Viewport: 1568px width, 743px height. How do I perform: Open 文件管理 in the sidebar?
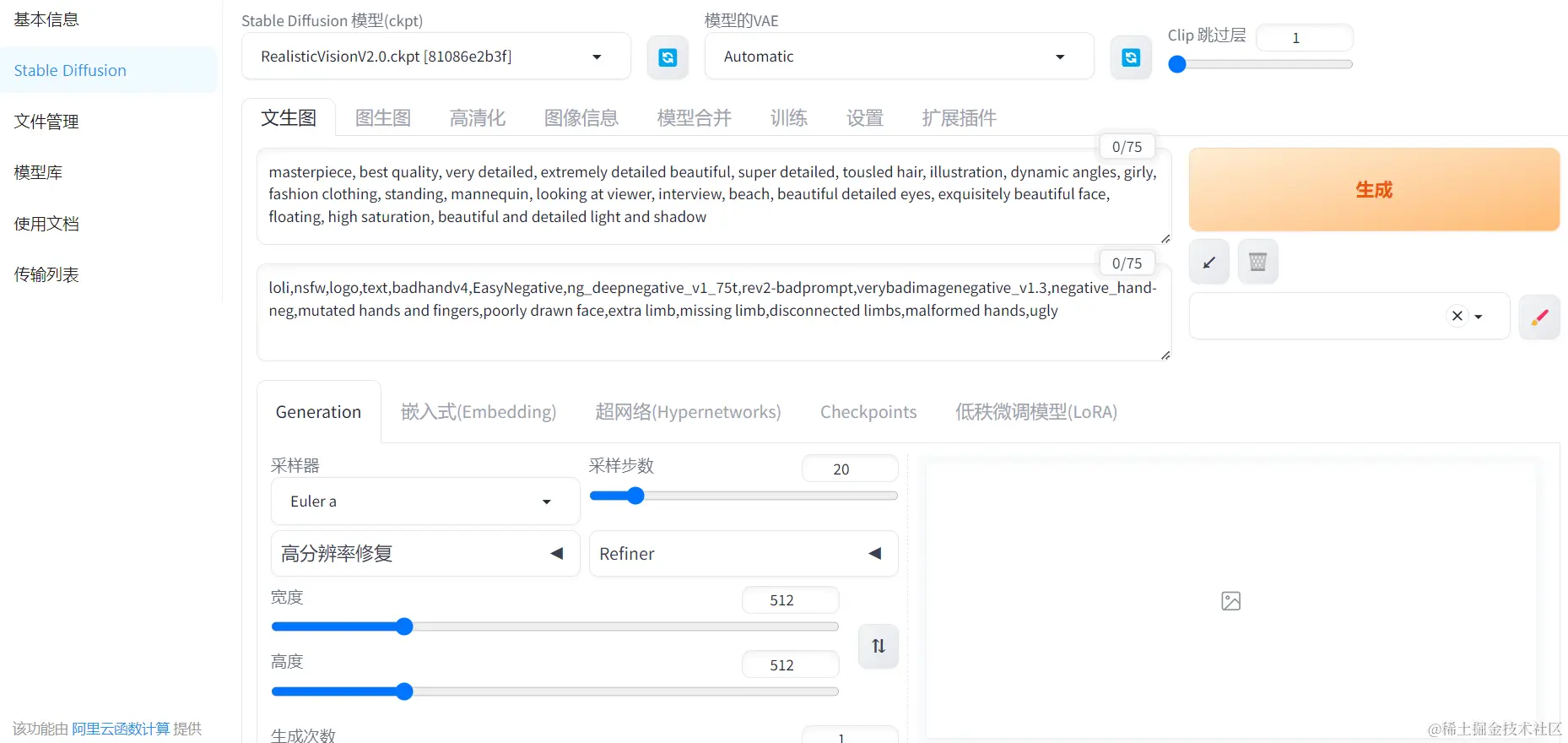(x=46, y=122)
